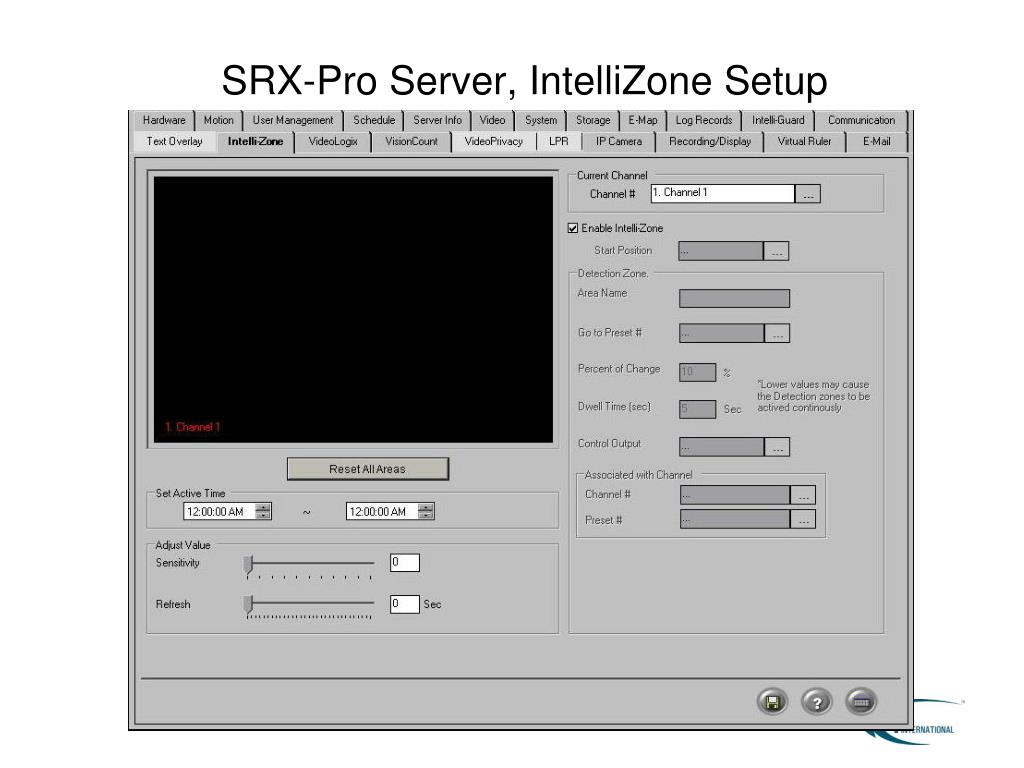This screenshot has width=1024, height=768.
Task: Open Go to Preset # browse button
Action: (x=777, y=333)
